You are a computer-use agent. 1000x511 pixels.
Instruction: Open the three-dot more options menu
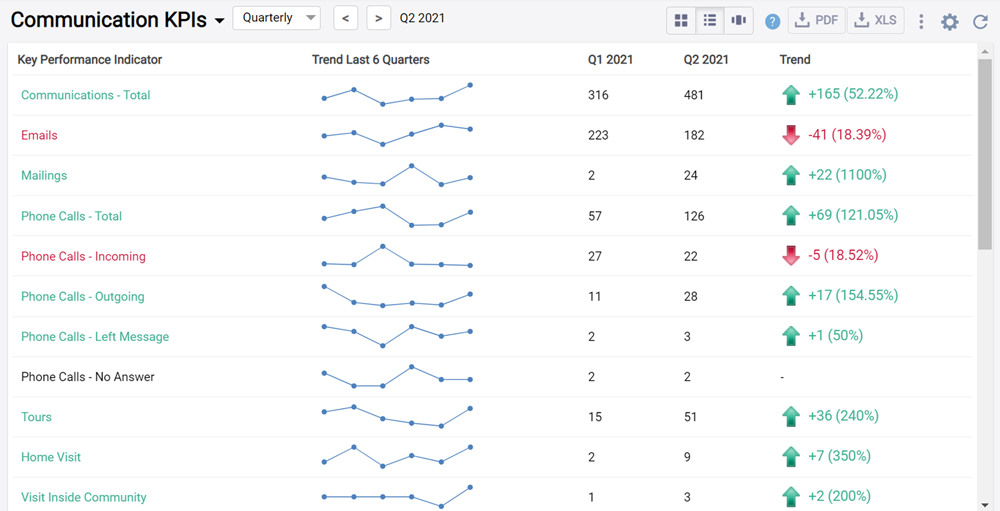(921, 22)
